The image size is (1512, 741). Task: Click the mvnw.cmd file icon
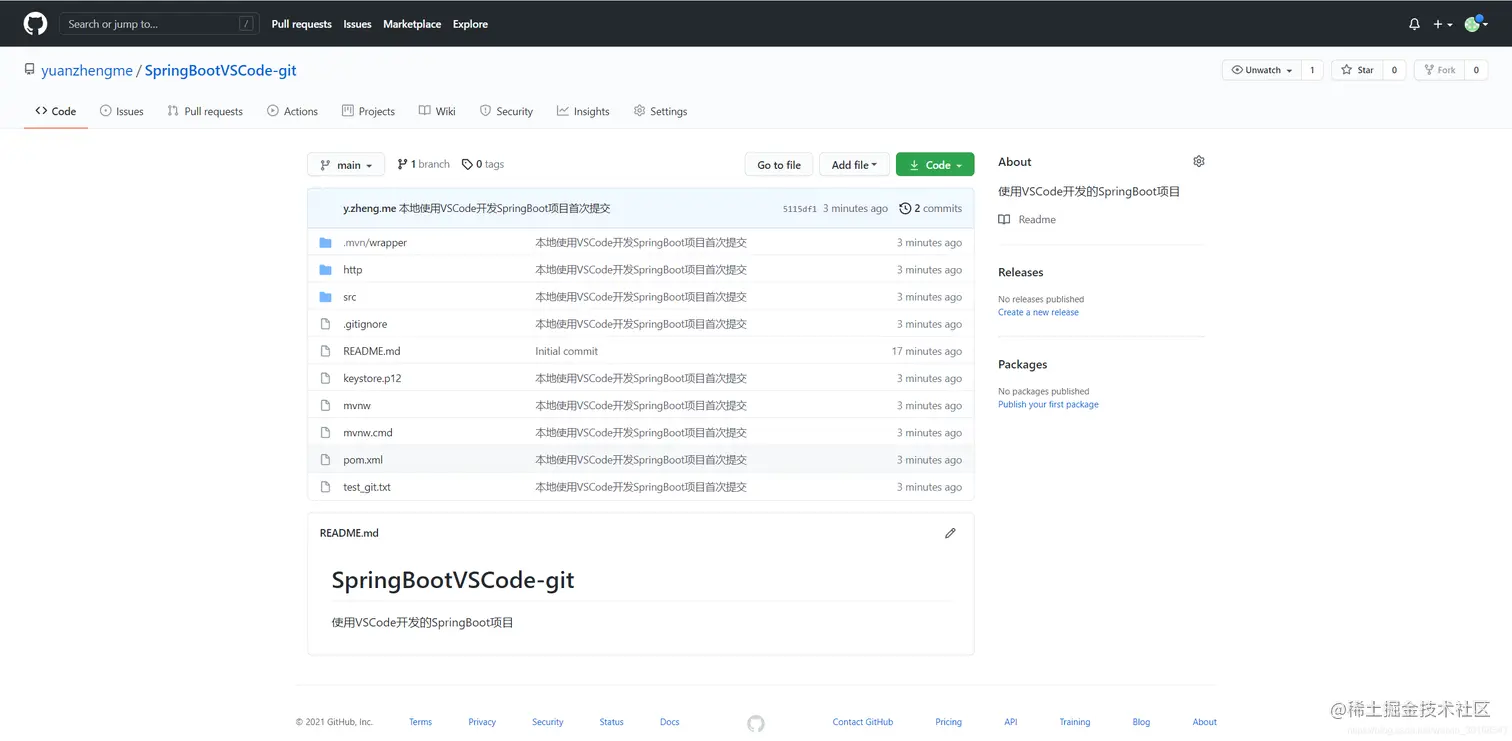(325, 432)
